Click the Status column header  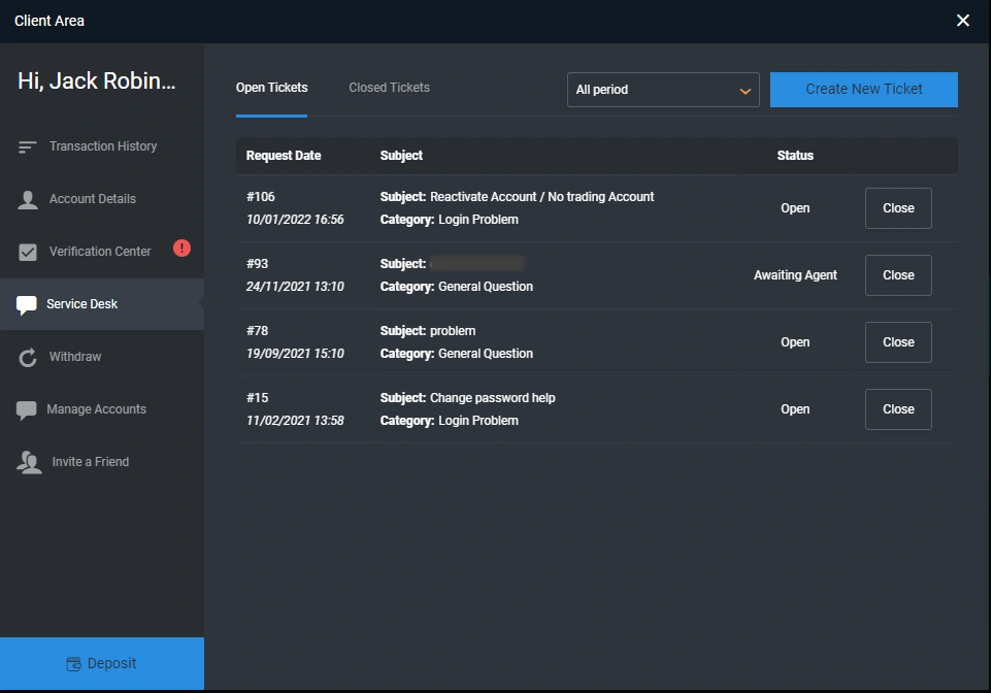click(795, 156)
